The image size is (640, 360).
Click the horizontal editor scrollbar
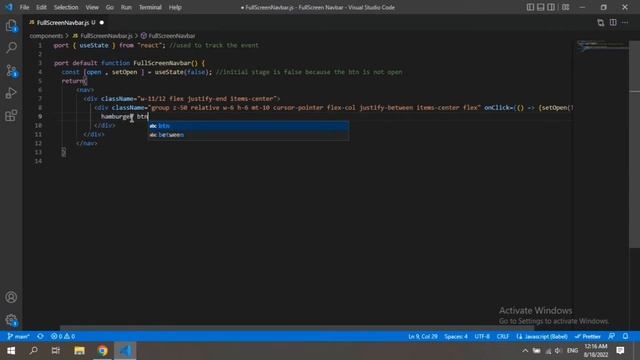click(297, 328)
